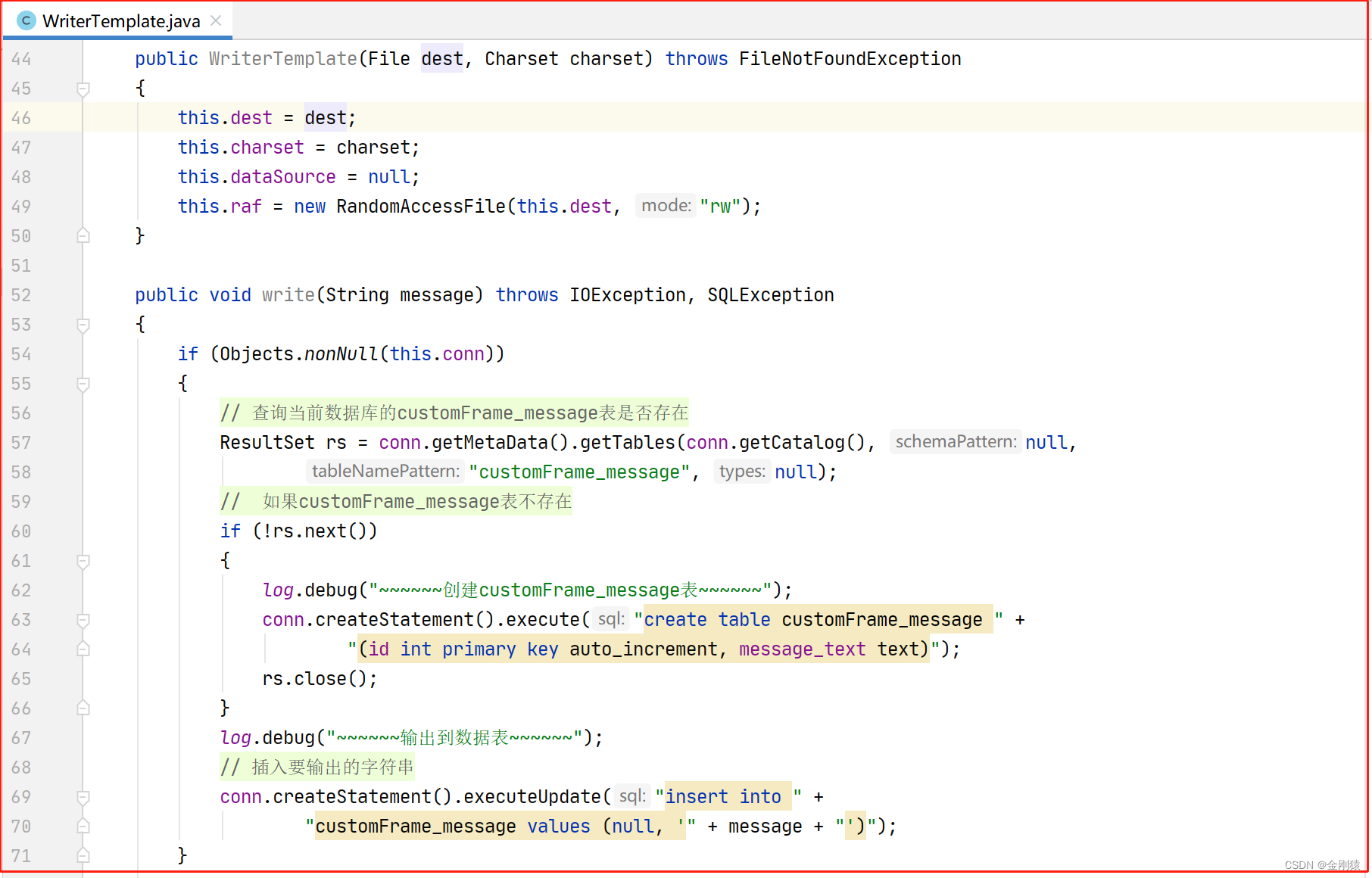Click the "rw" string literal on line 49
Viewport: 1372px width, 878px height.
click(720, 207)
